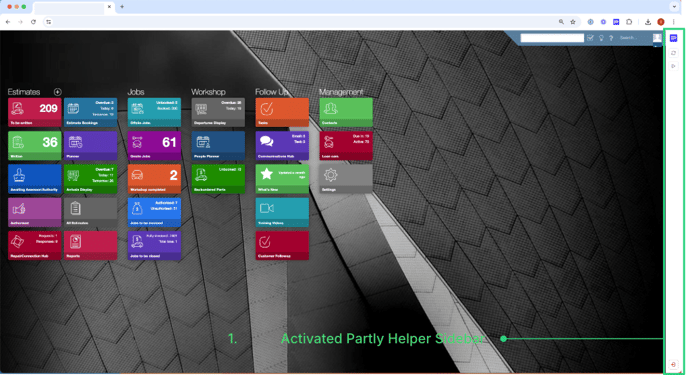The width and height of the screenshot is (688, 375).
Task: Open the orange Tasks tile
Action: tap(282, 112)
